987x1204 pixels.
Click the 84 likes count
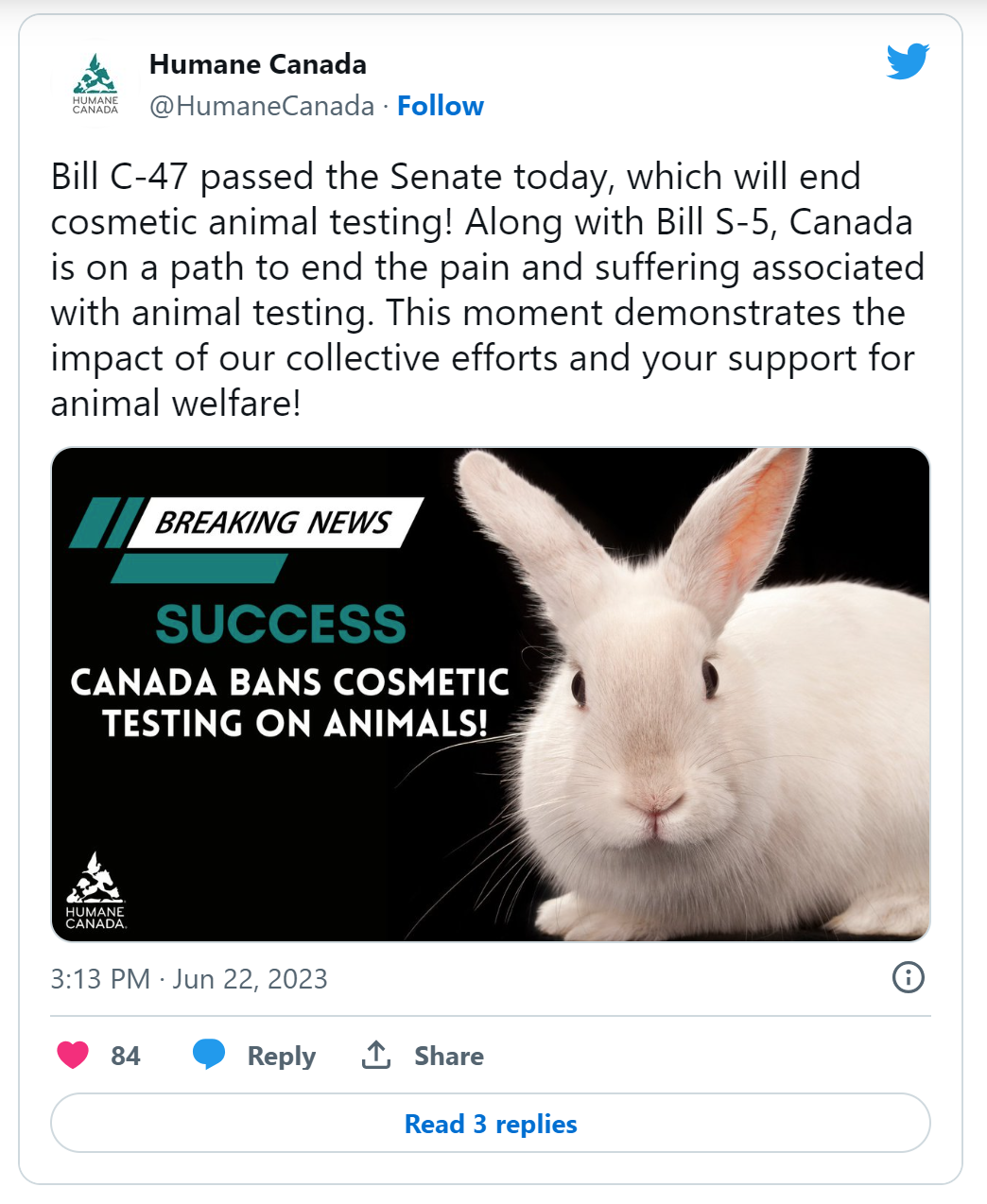pos(126,1056)
